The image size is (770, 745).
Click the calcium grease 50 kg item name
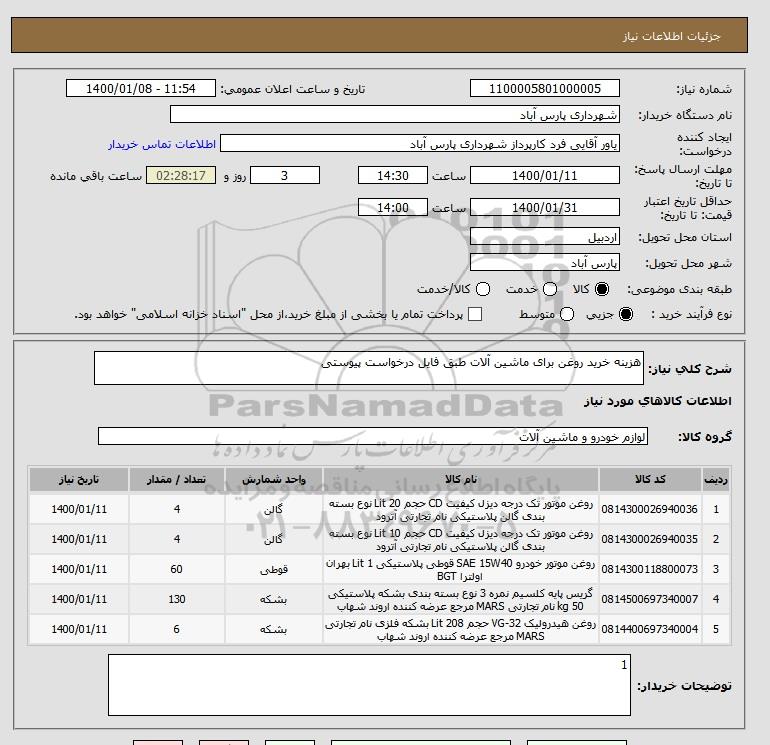[x=461, y=600]
